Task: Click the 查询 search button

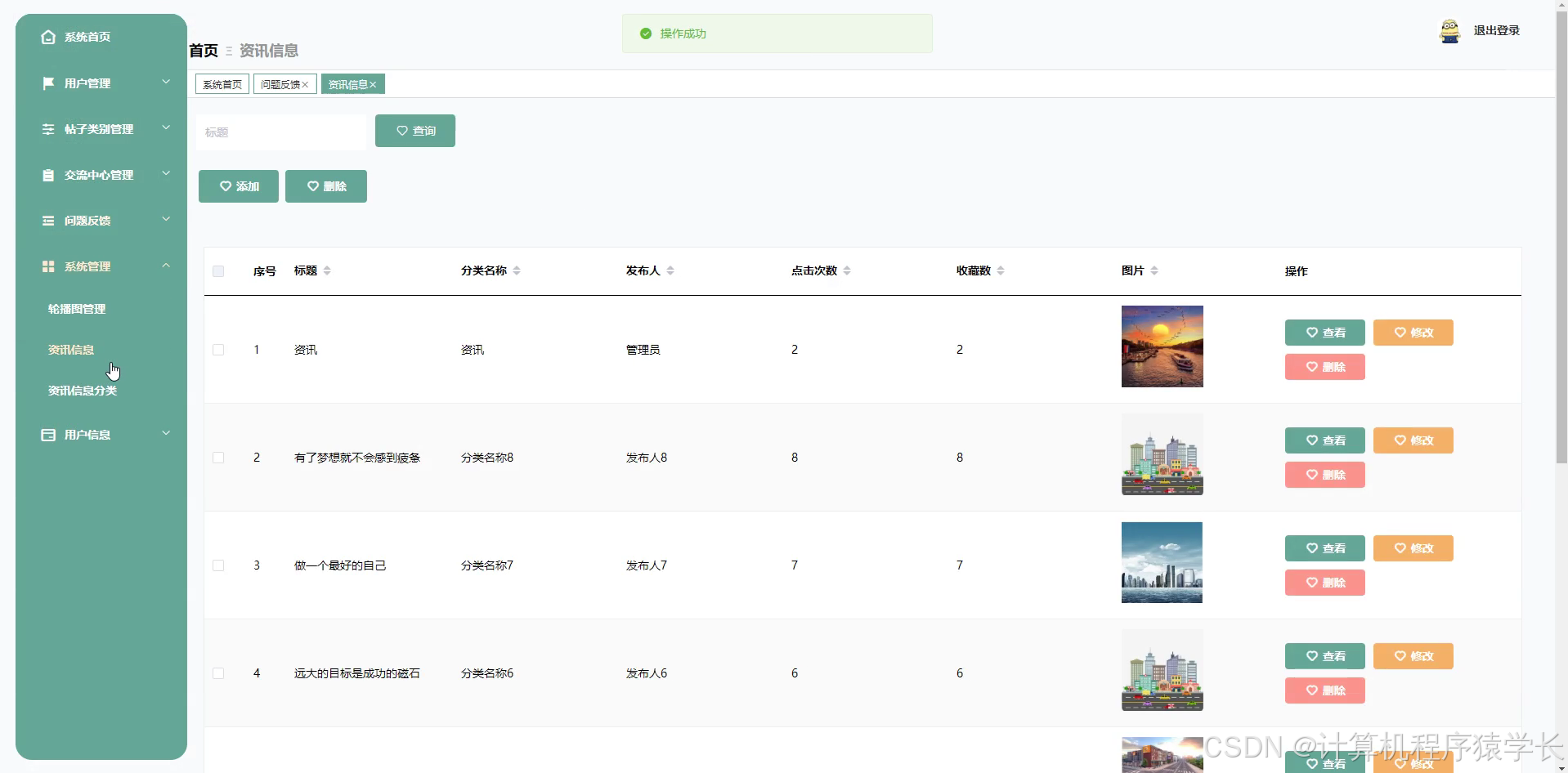Action: (415, 131)
